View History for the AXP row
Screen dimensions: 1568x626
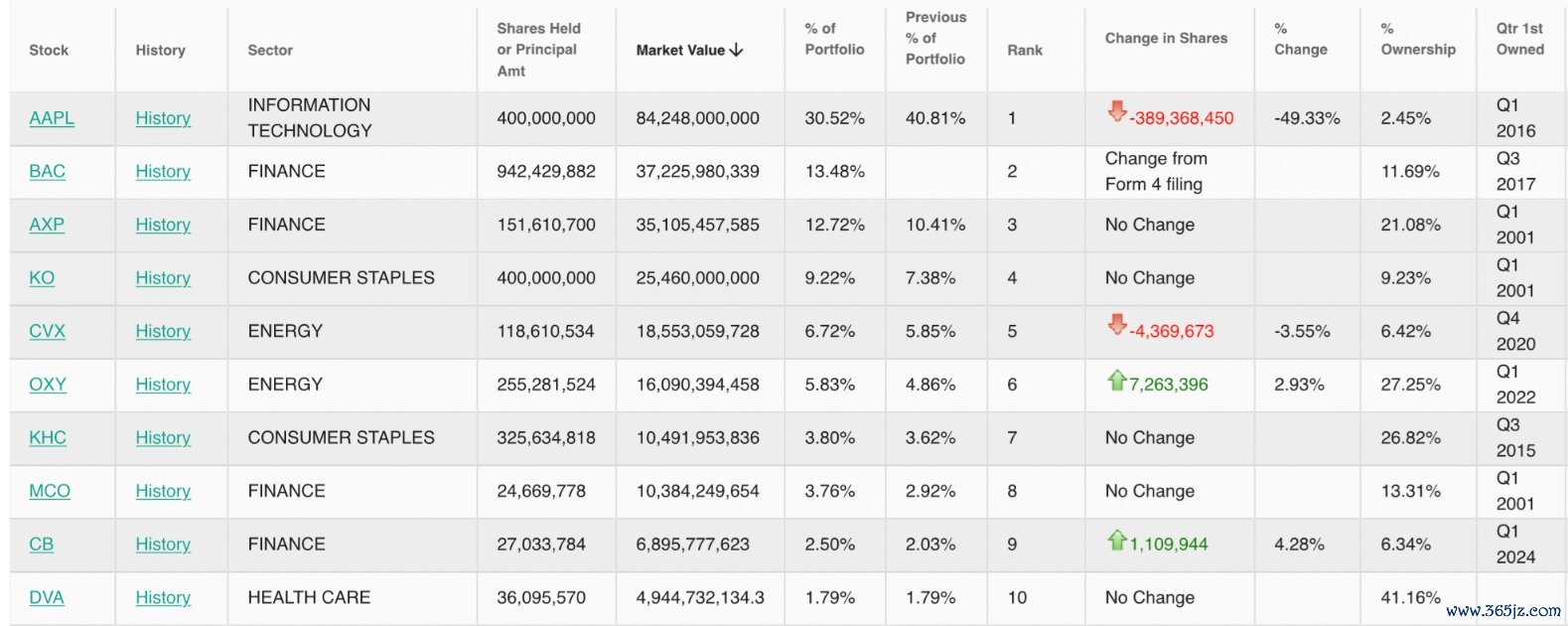pos(163,225)
